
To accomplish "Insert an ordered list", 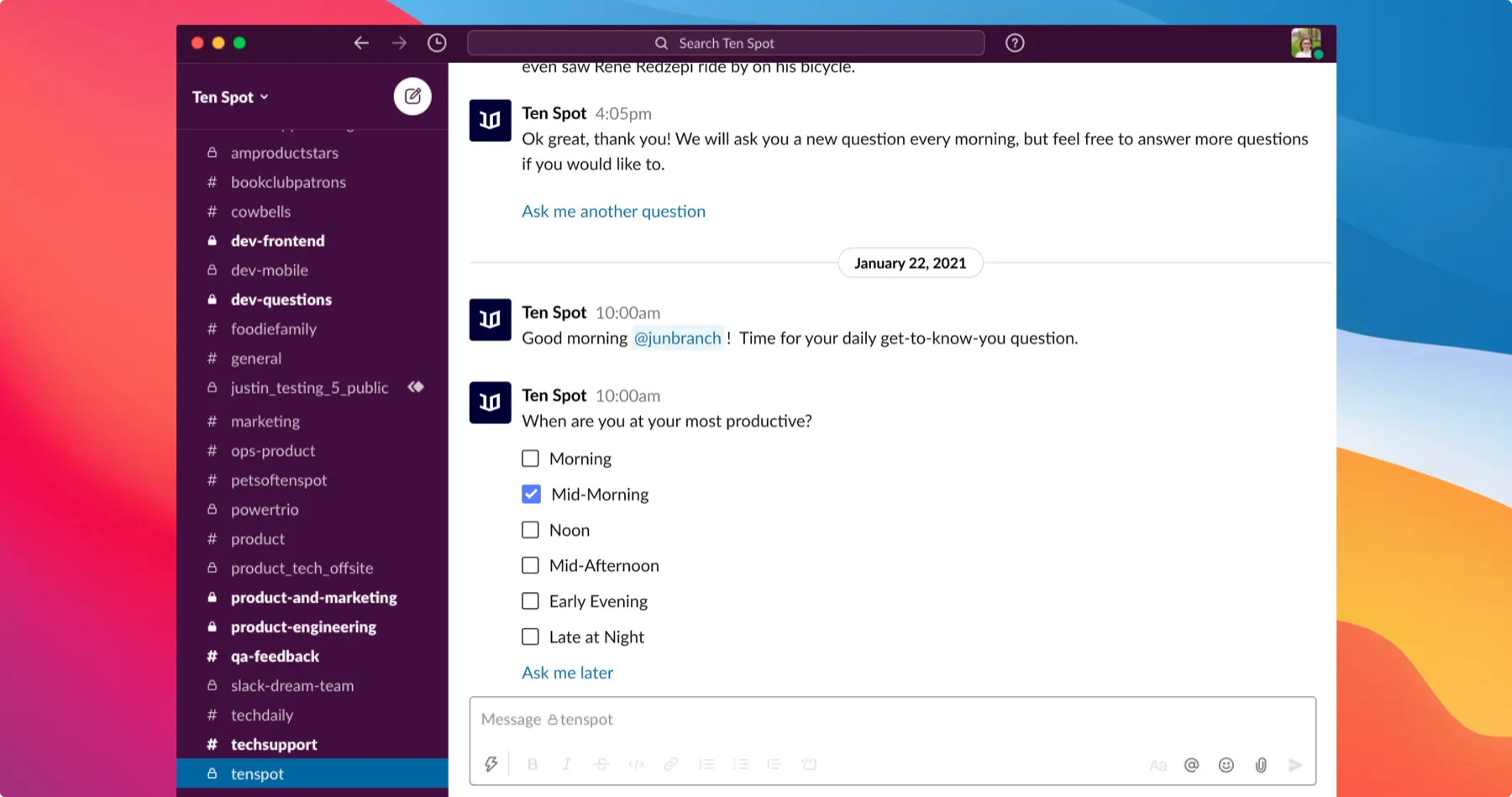I will point(706,764).
